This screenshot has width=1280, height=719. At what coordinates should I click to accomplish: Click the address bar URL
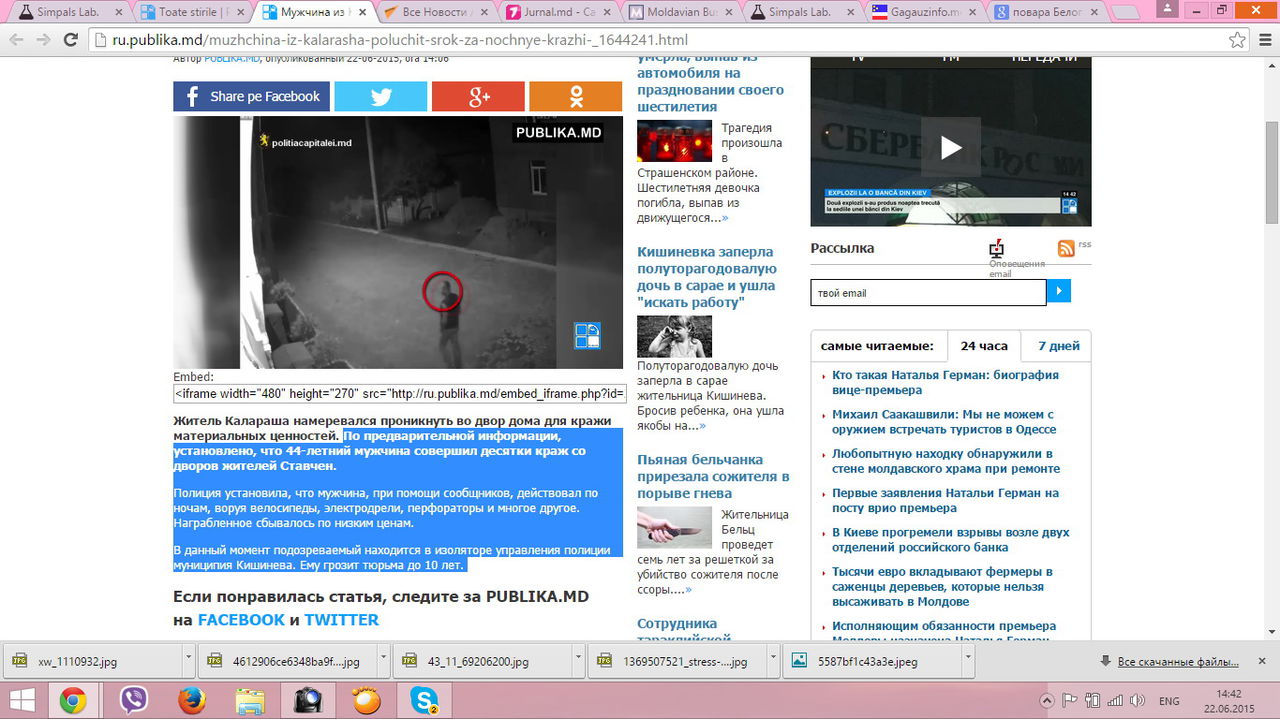[399, 40]
